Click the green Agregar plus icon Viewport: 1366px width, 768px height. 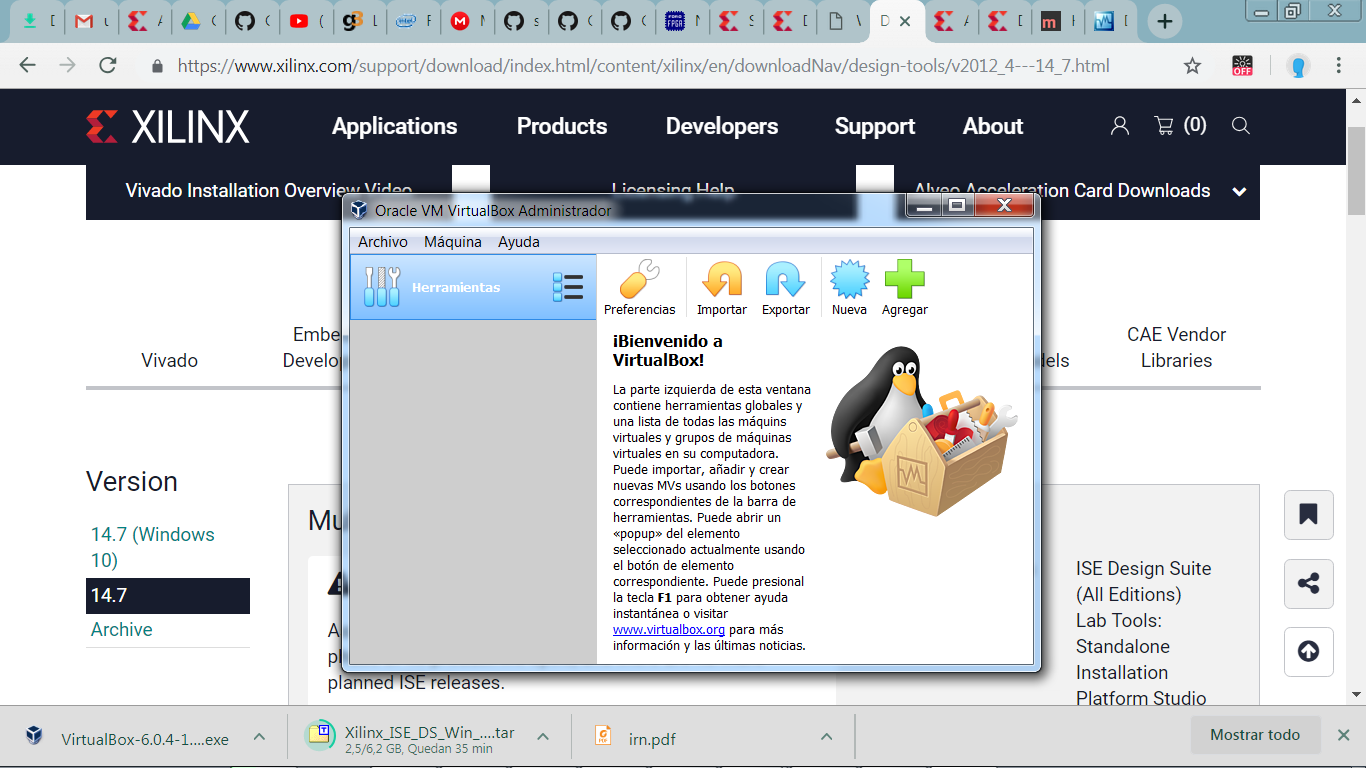point(904,280)
